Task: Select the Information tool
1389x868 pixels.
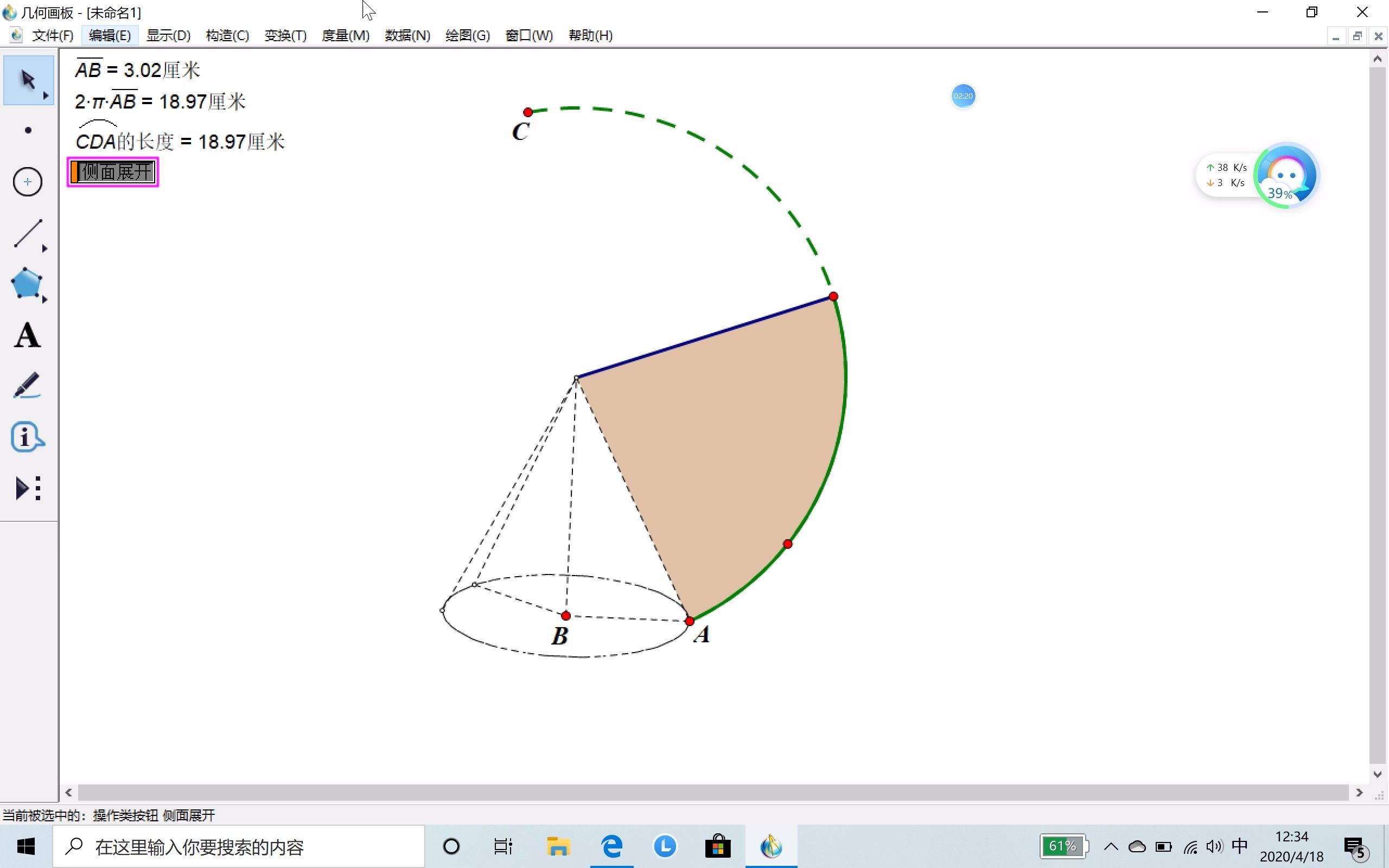Action: pos(27,437)
